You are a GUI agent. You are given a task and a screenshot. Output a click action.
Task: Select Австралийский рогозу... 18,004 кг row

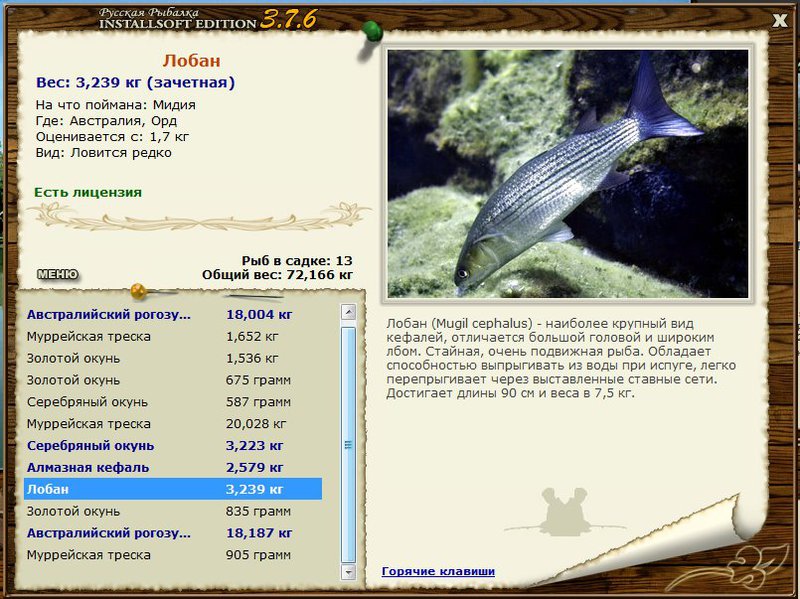pyautogui.click(x=173, y=314)
